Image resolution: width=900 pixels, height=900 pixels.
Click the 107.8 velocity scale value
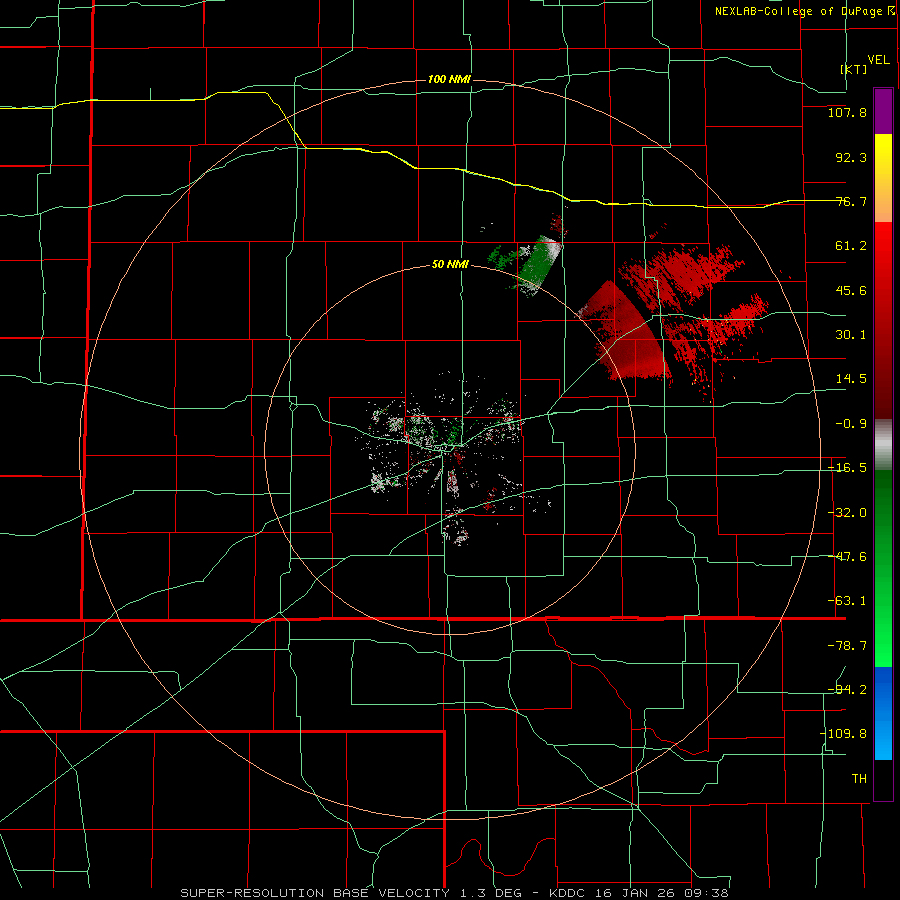tap(847, 112)
